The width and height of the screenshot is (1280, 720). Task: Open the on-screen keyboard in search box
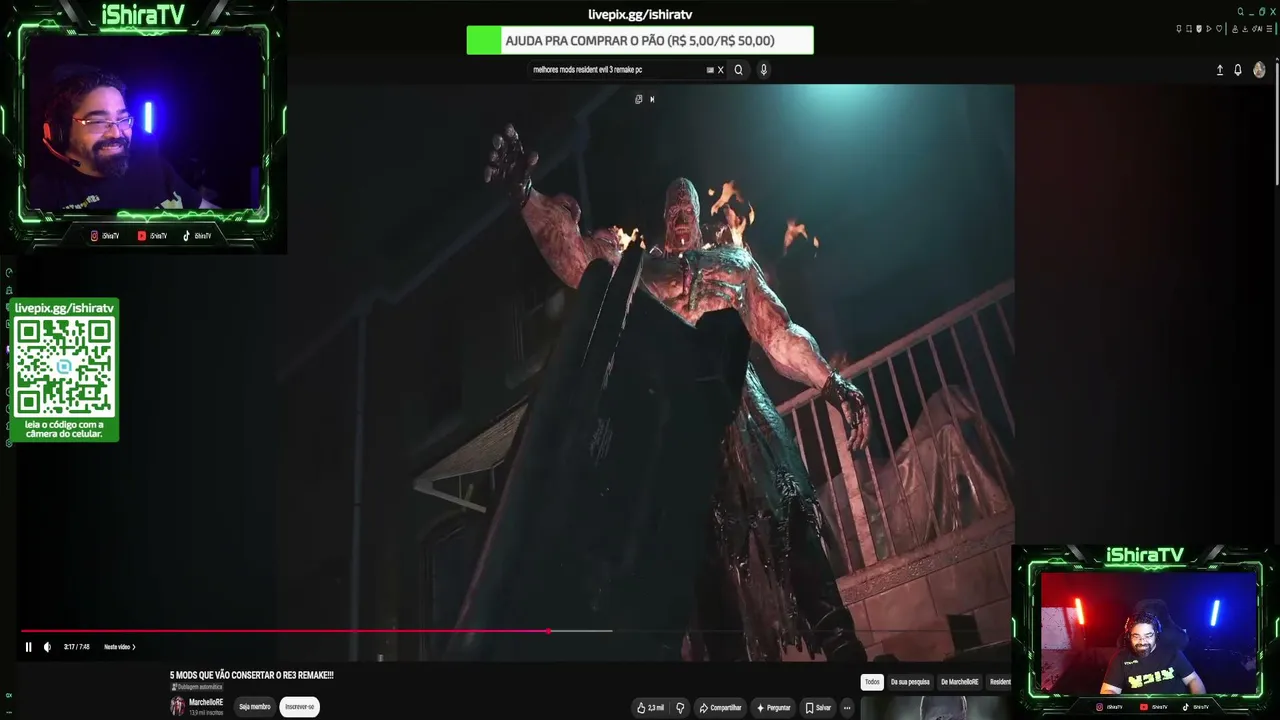(710, 70)
